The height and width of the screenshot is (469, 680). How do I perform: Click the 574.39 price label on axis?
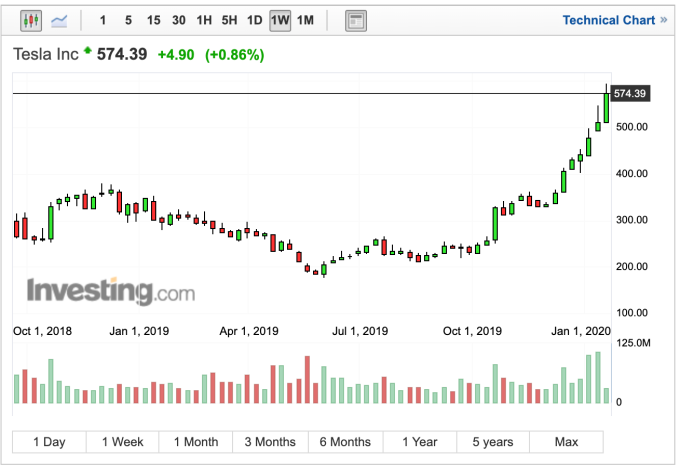630,93
